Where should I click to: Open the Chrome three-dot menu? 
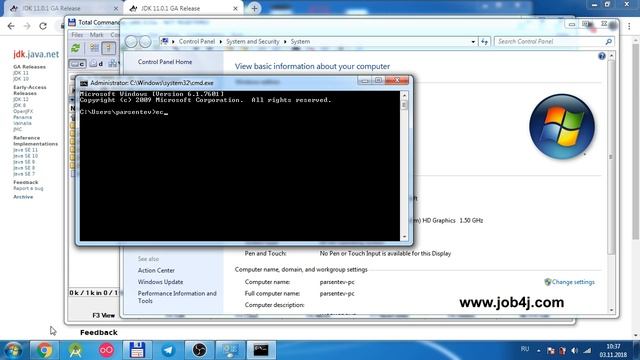coord(629,26)
